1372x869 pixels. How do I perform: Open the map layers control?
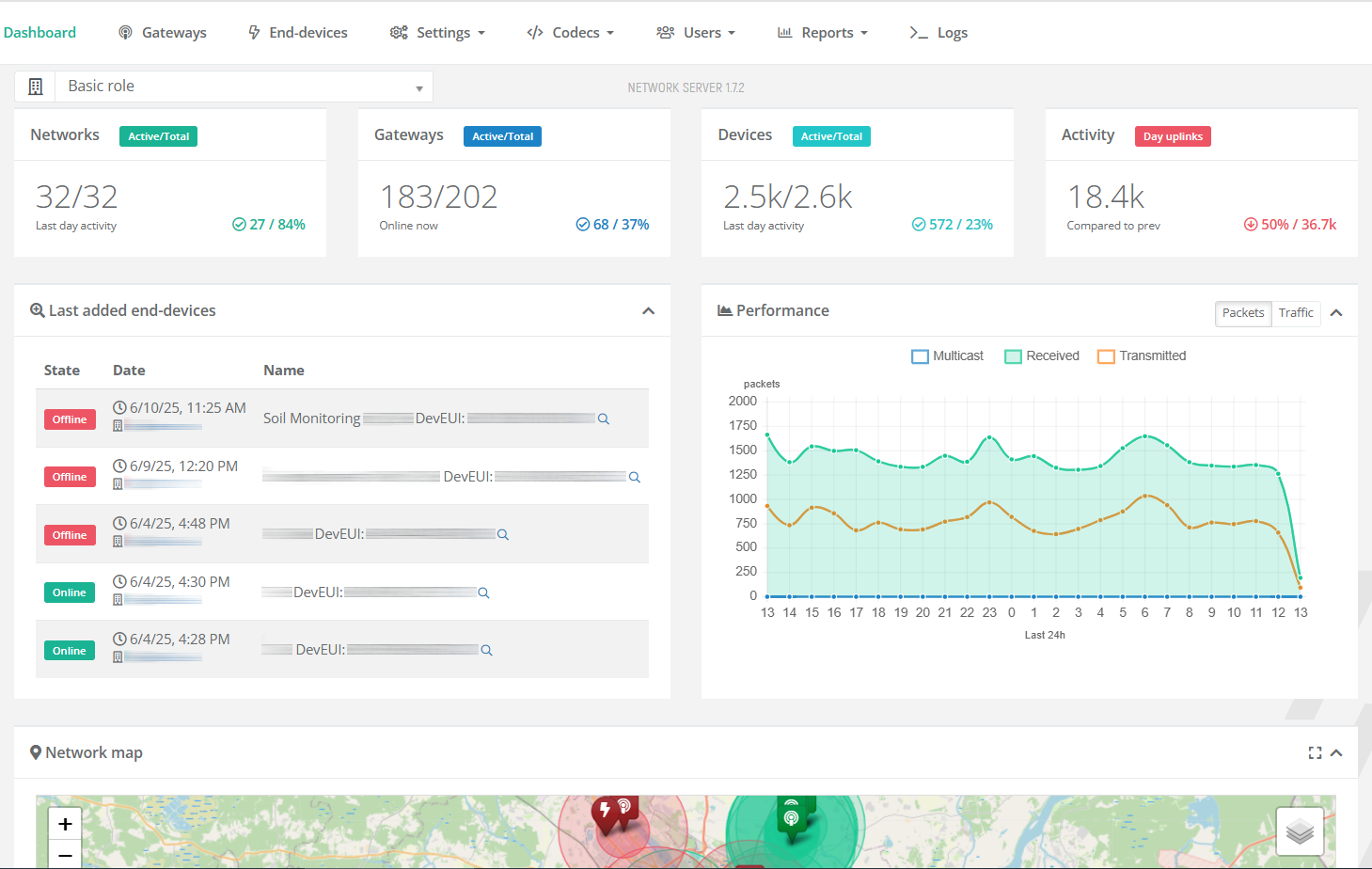coord(1300,831)
